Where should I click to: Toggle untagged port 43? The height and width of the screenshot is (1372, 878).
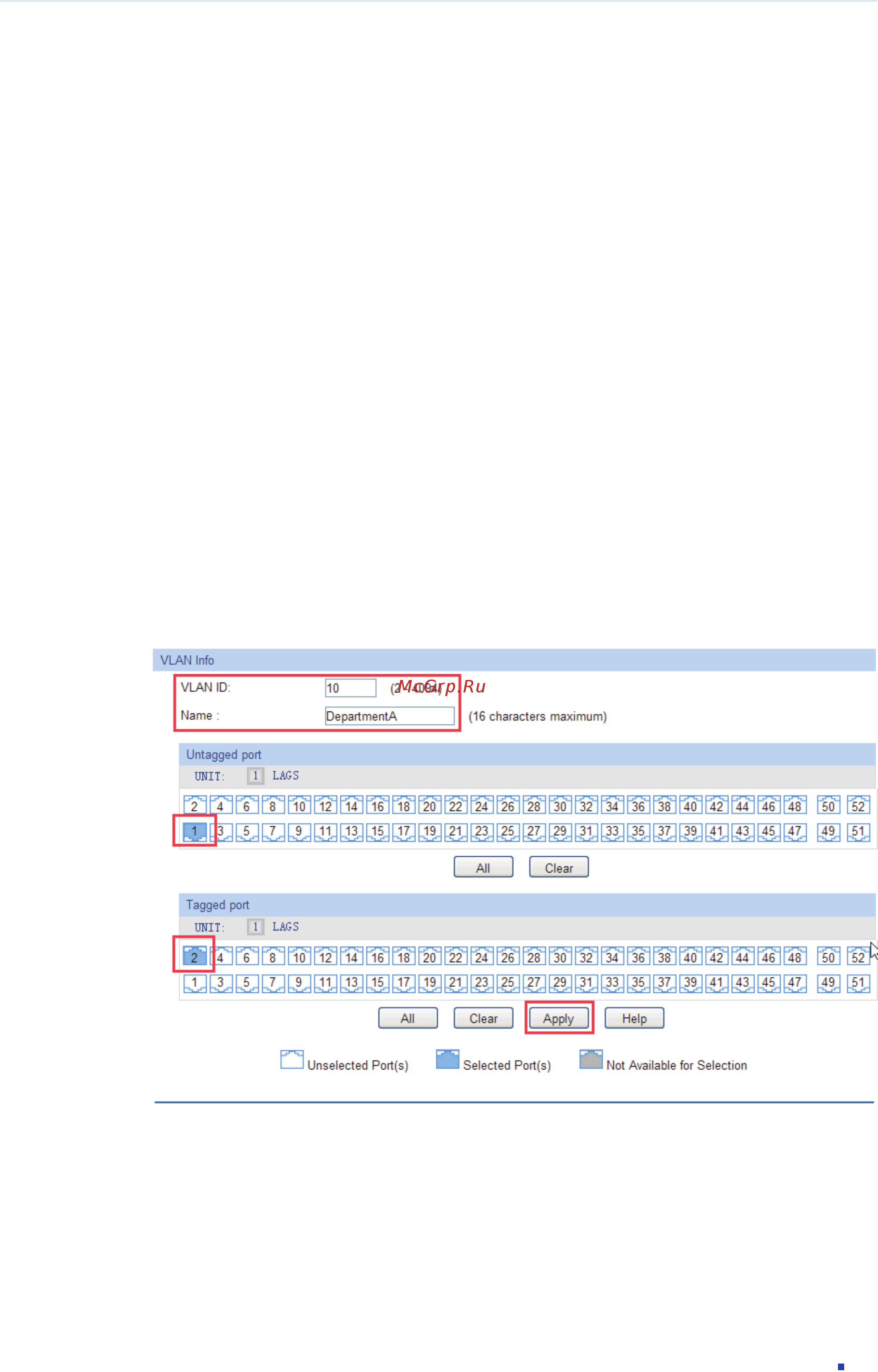click(x=742, y=832)
